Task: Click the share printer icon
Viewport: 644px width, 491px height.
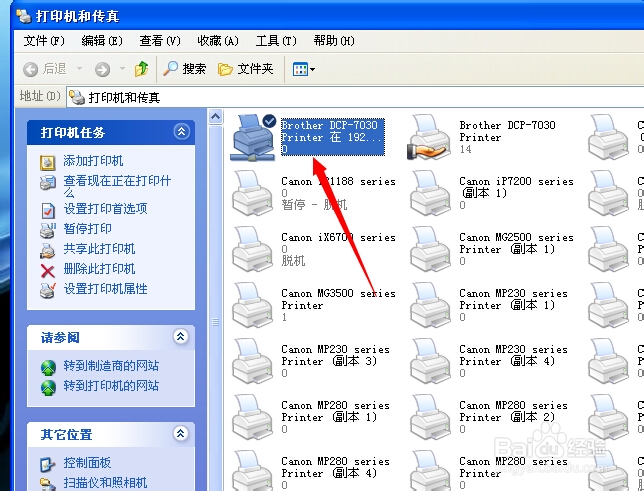Action: (48, 251)
